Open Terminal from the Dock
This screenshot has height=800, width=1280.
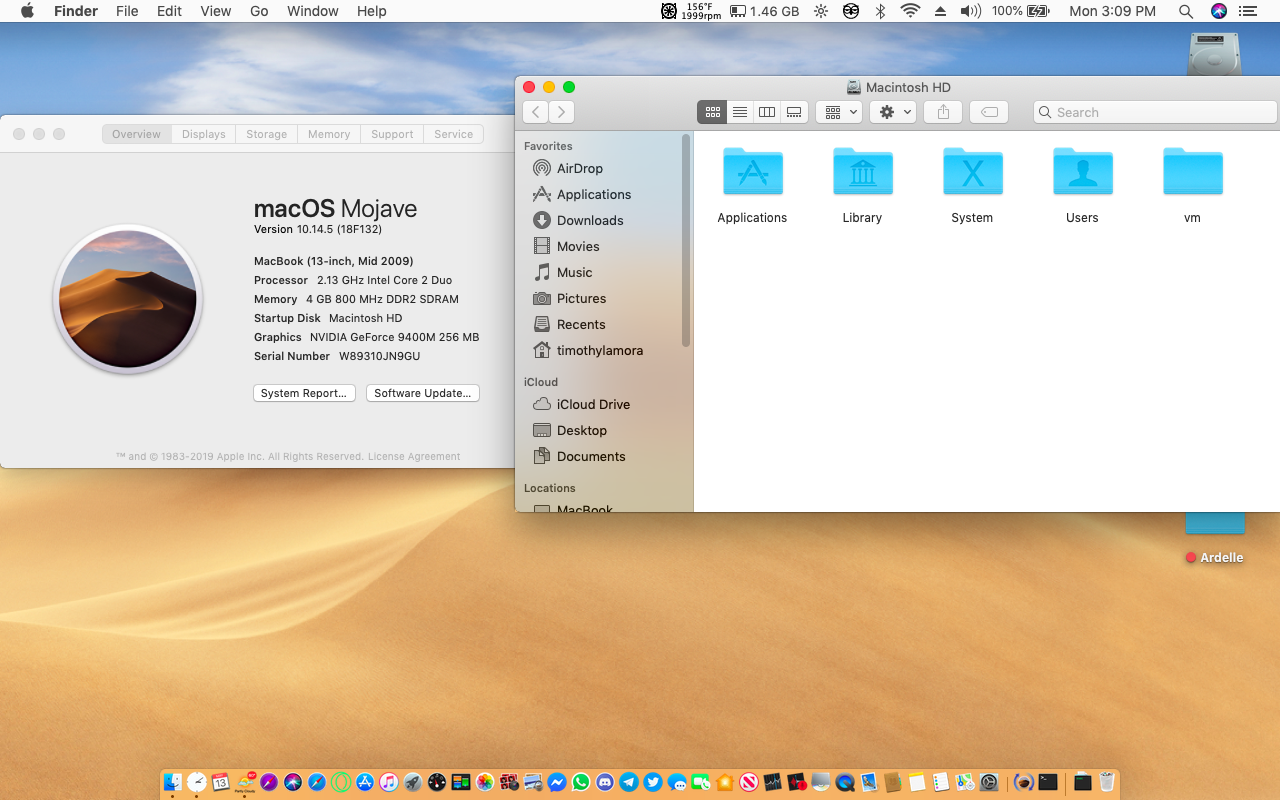pos(1048,782)
